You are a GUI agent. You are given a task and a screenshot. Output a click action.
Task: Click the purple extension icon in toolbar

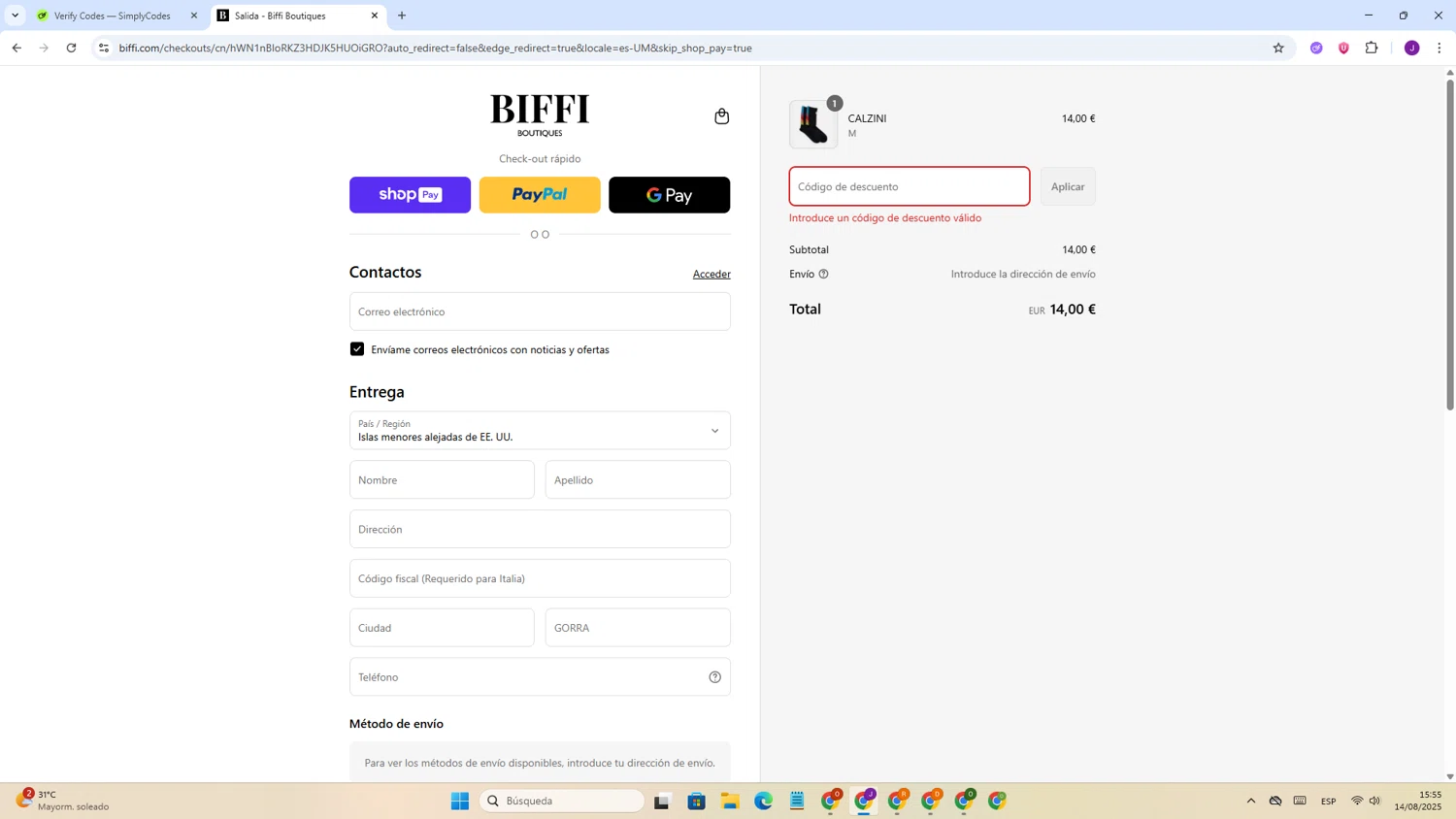pyautogui.click(x=1316, y=48)
